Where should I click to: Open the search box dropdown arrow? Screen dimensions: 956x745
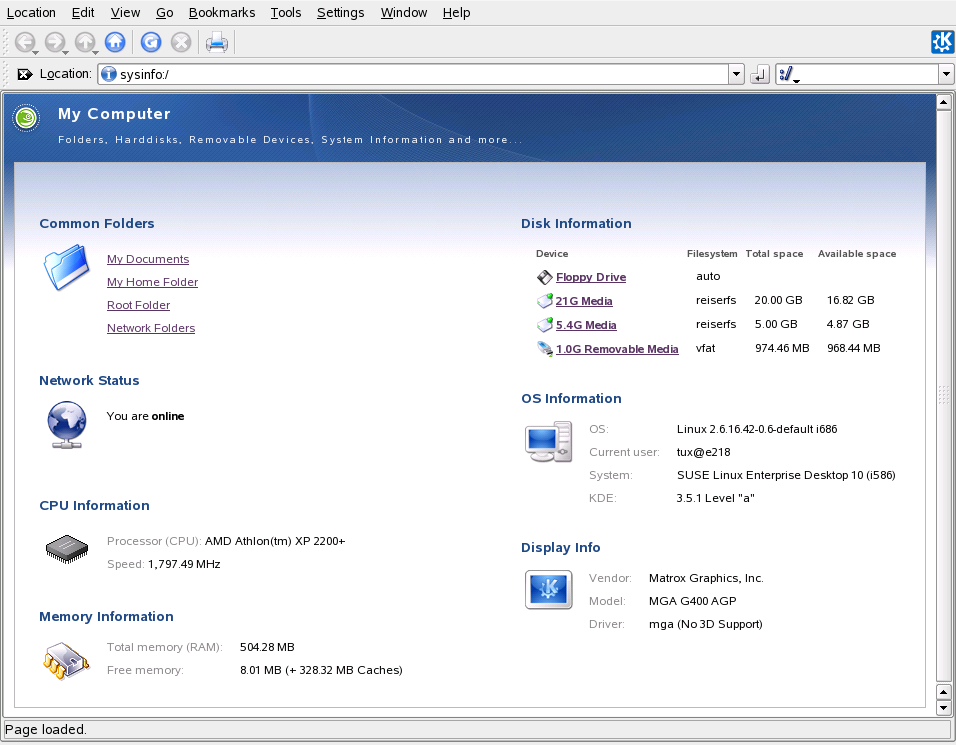945,74
